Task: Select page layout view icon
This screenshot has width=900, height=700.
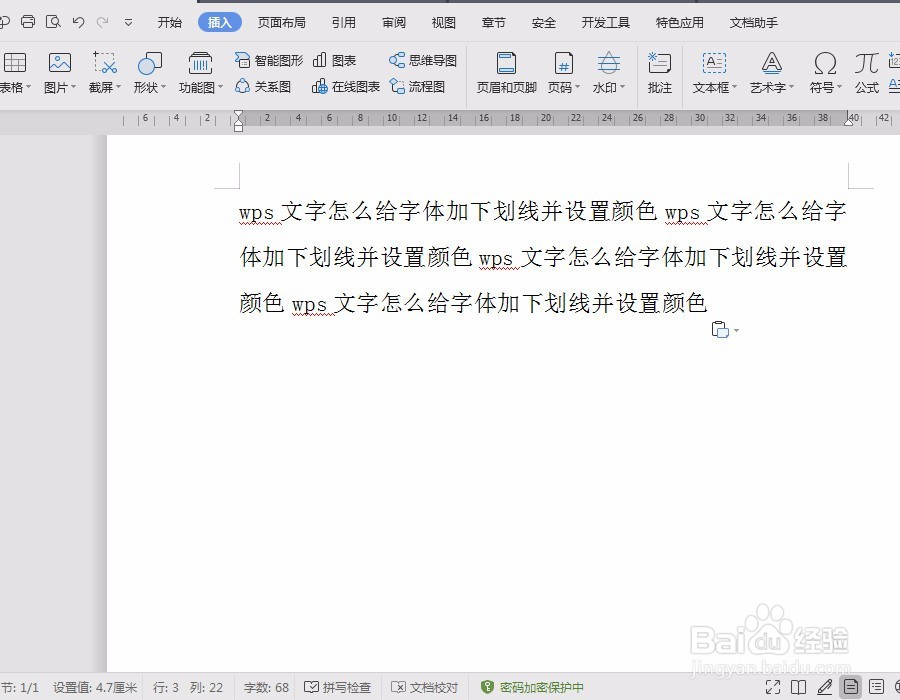Action: click(x=851, y=686)
